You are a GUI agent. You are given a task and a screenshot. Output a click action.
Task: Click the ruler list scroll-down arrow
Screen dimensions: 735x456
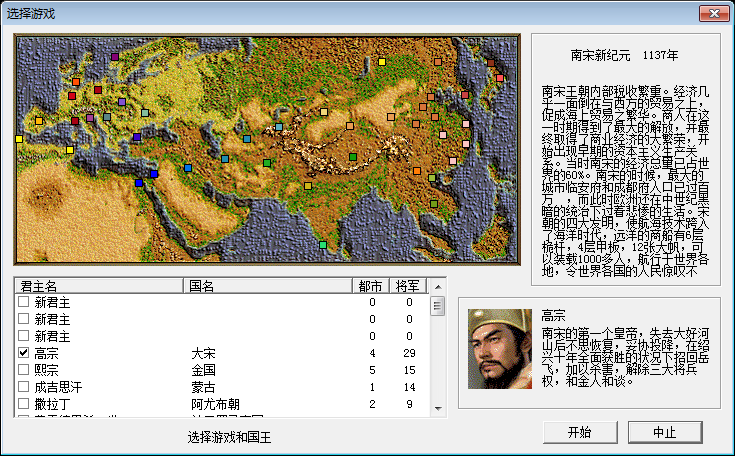click(x=438, y=409)
